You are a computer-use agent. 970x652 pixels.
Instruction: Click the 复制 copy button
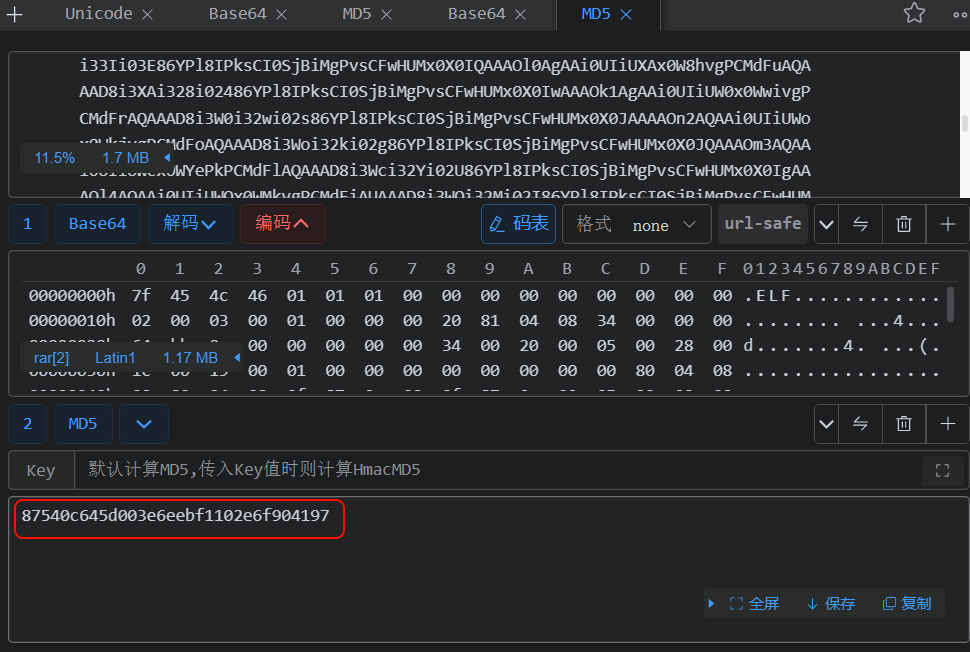[x=907, y=604]
